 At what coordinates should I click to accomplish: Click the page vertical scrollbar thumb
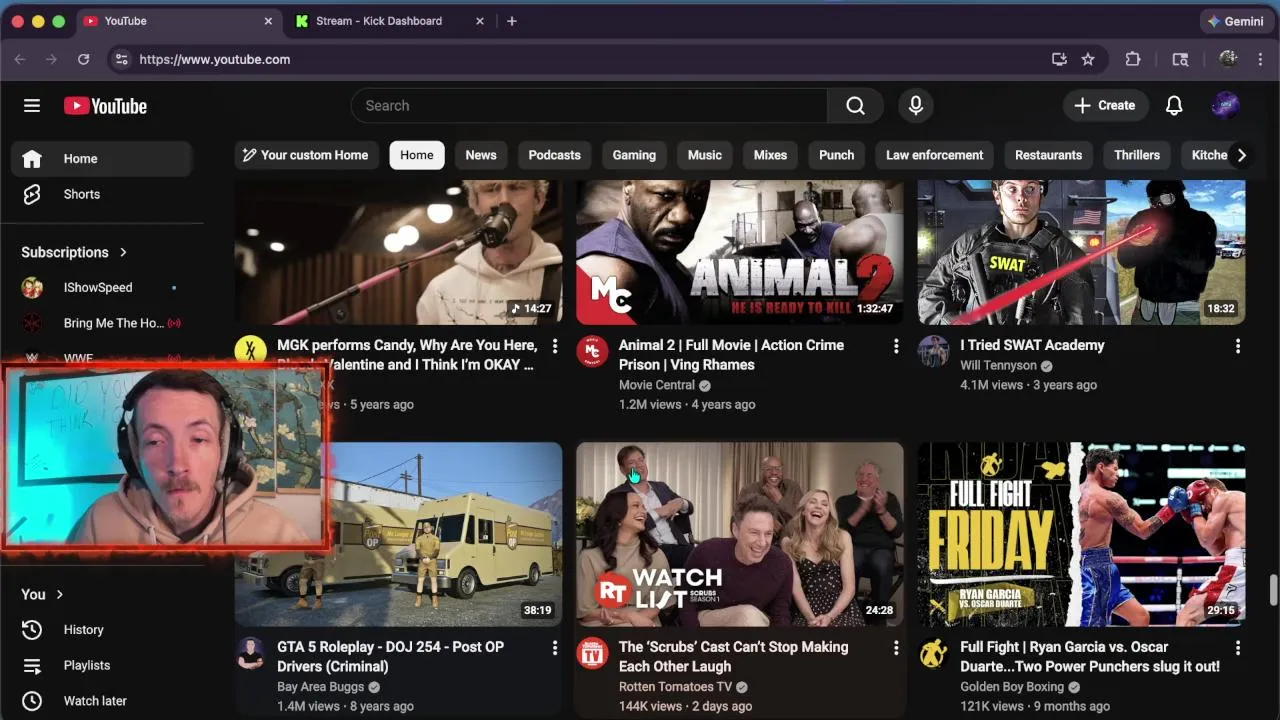[1273, 590]
